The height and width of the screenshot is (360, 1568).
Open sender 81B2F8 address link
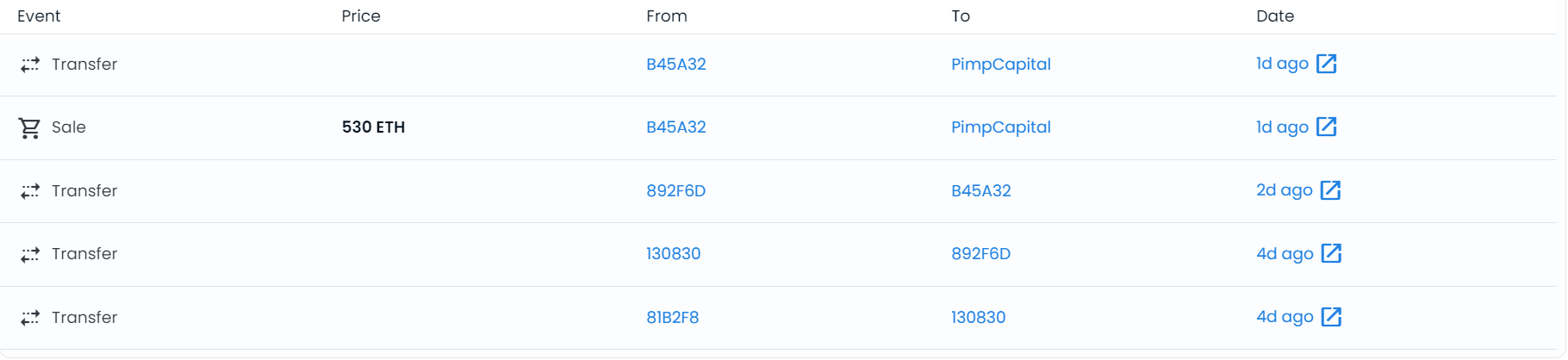tap(673, 318)
